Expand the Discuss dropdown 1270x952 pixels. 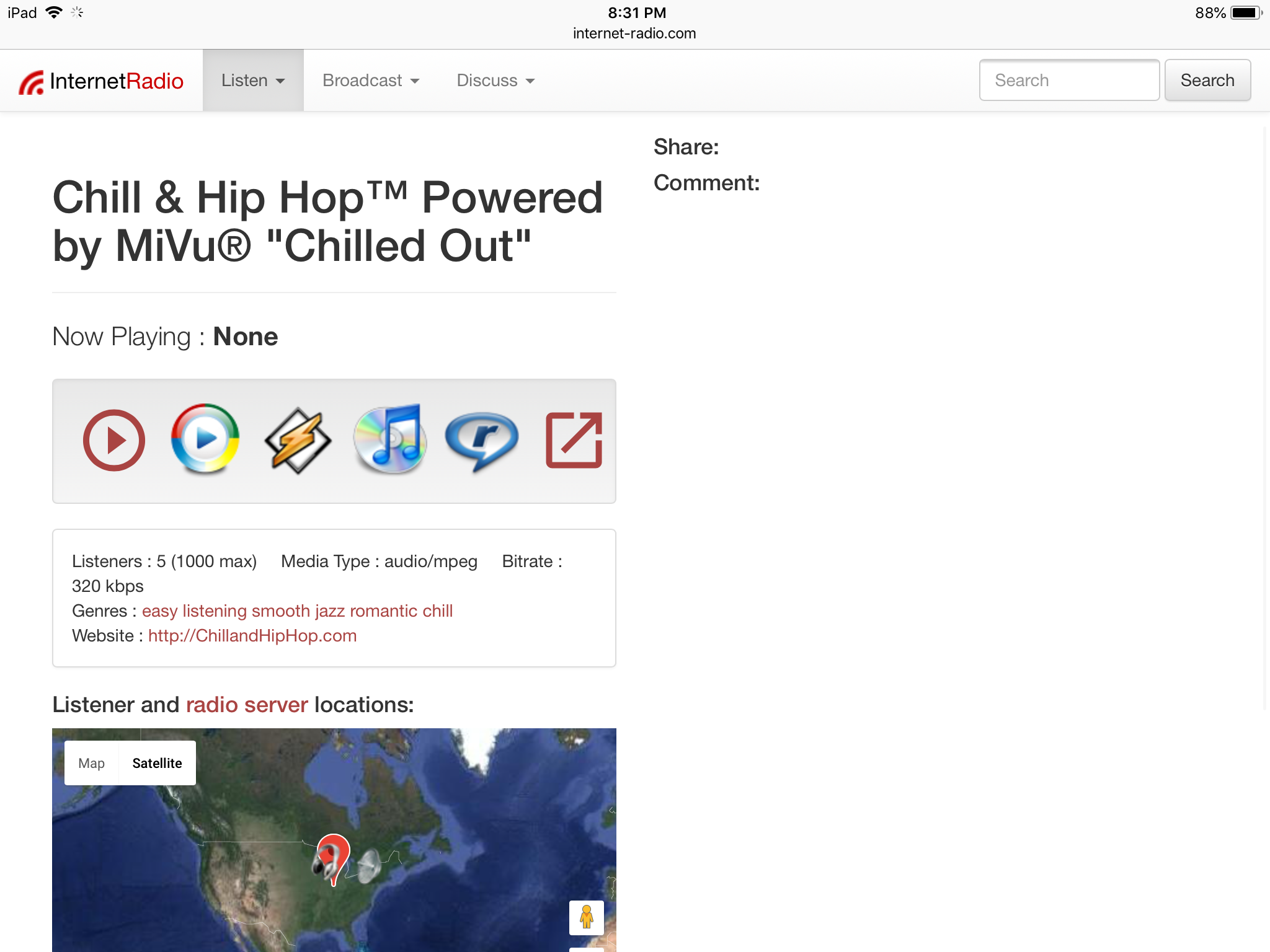(x=495, y=81)
